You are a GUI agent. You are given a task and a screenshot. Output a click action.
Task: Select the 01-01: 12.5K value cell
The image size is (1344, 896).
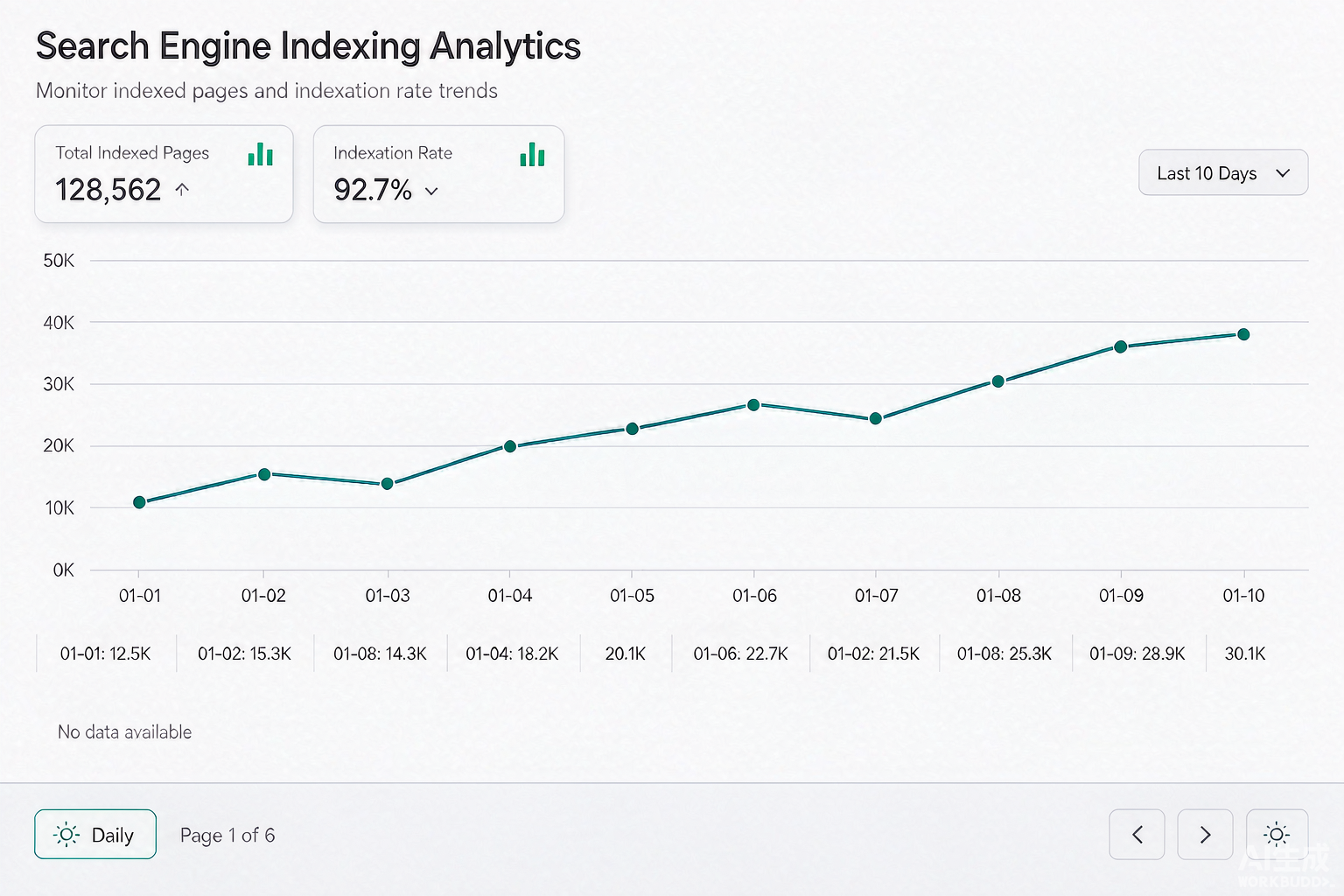106,654
